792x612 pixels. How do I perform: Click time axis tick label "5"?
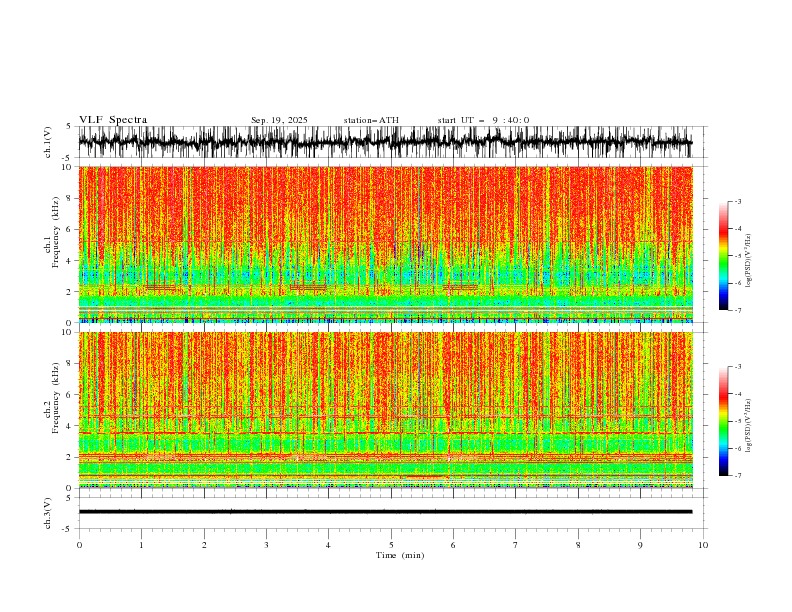pos(391,545)
